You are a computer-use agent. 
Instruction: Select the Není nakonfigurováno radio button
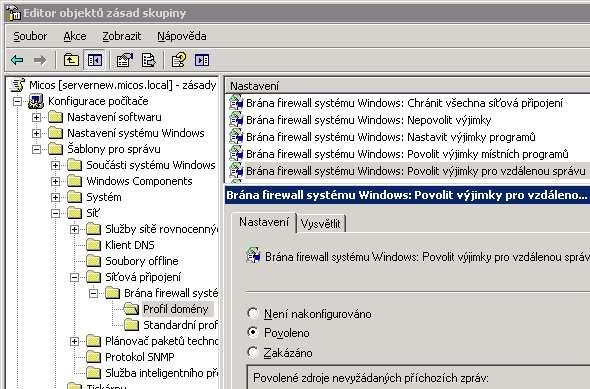point(253,313)
